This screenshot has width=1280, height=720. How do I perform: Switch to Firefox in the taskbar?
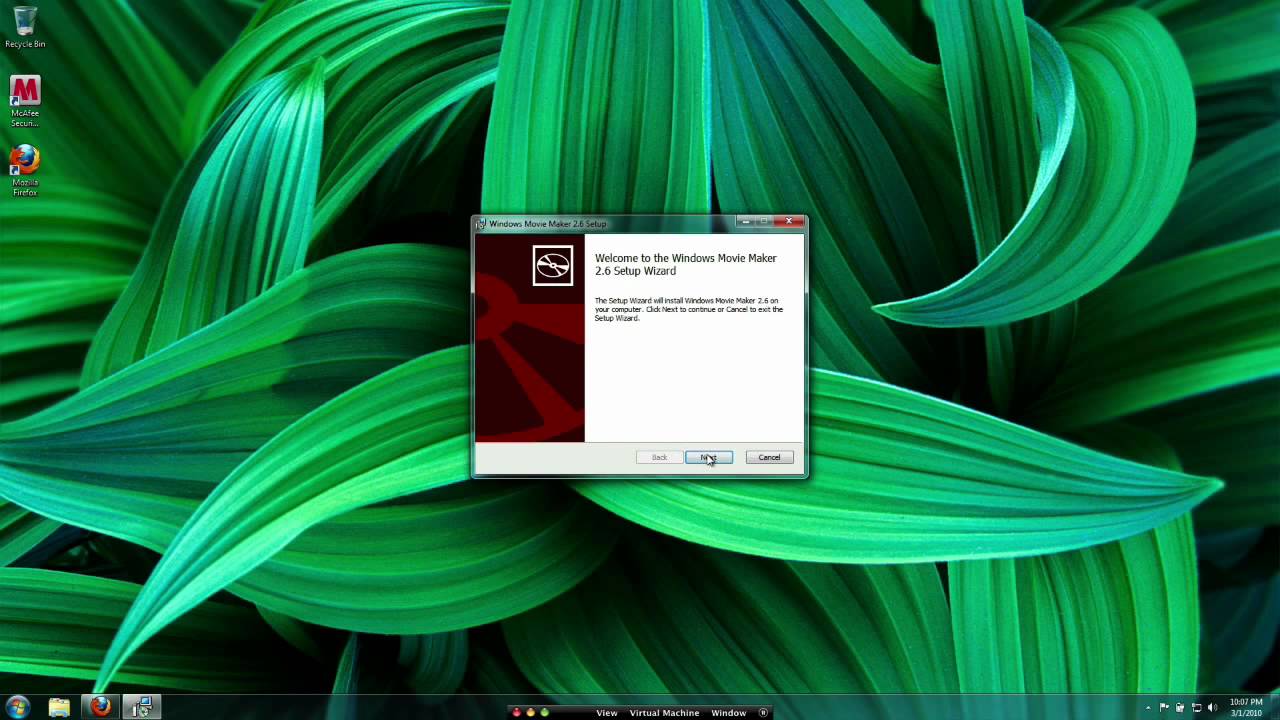(x=100, y=707)
